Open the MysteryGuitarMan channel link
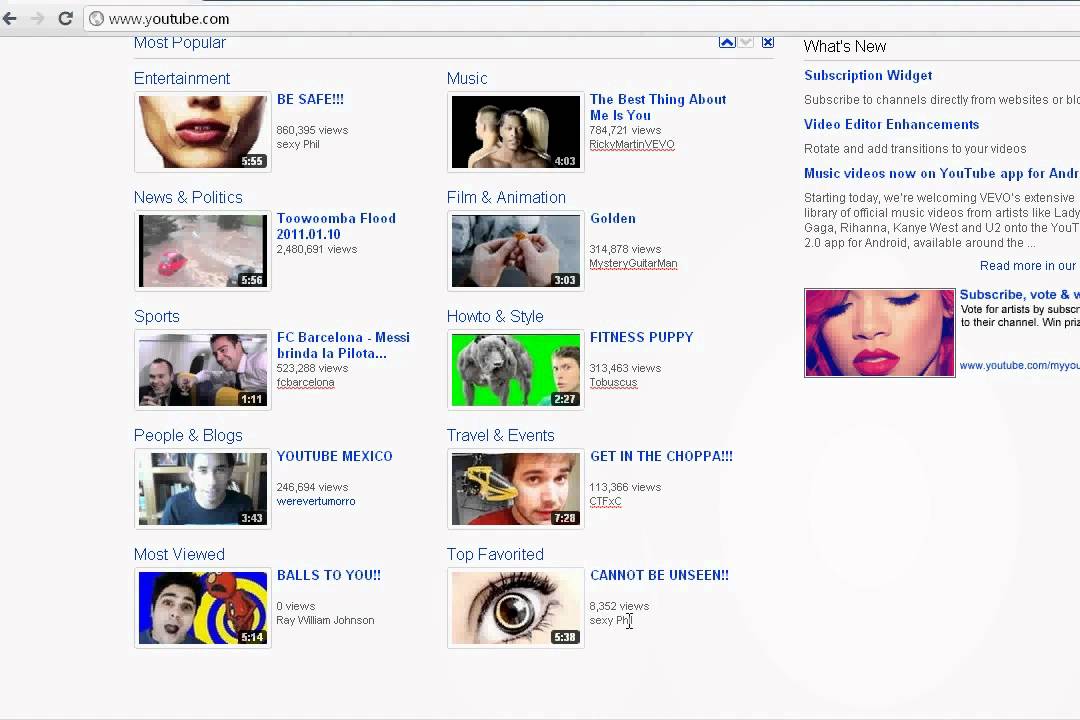The image size is (1080, 720). click(x=633, y=264)
